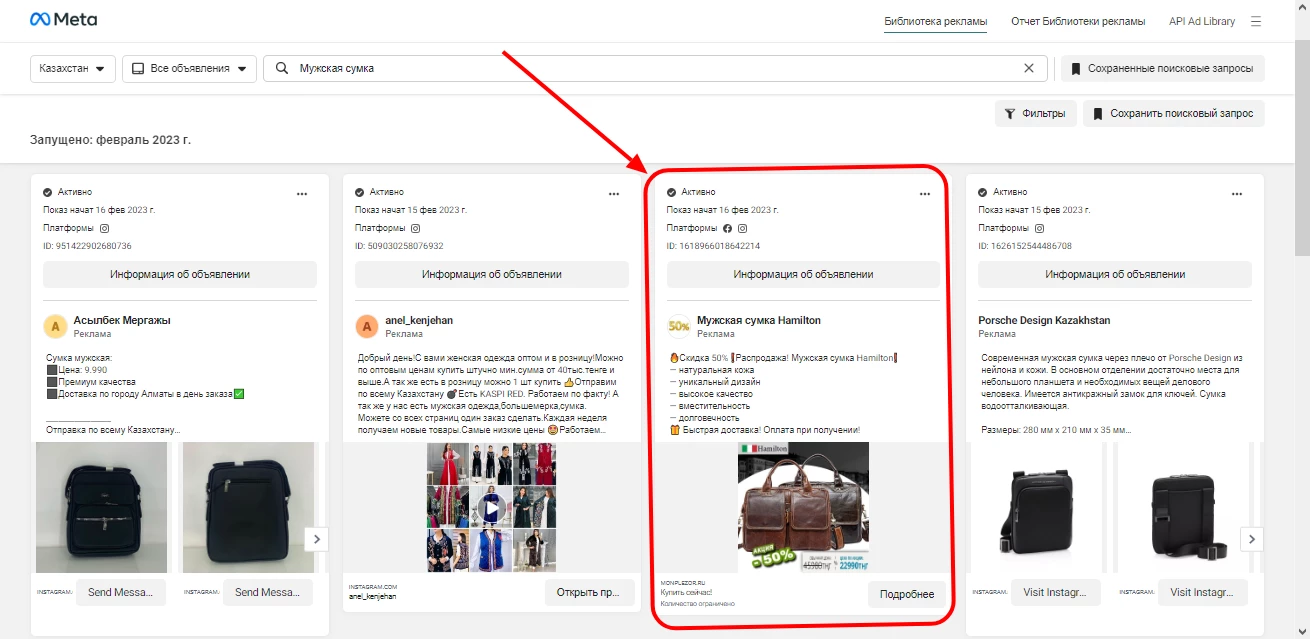This screenshot has width=1310, height=639.
Task: Clear the search query with X icon
Action: [x=1028, y=68]
